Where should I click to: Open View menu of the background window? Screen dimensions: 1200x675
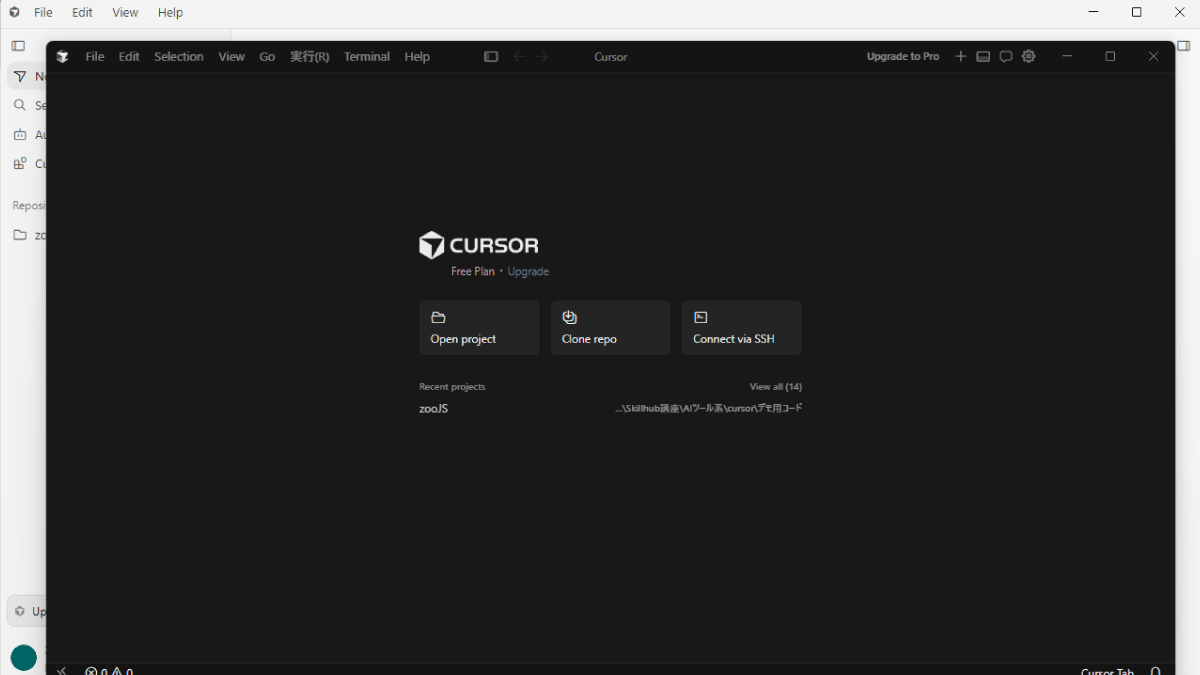tap(125, 13)
